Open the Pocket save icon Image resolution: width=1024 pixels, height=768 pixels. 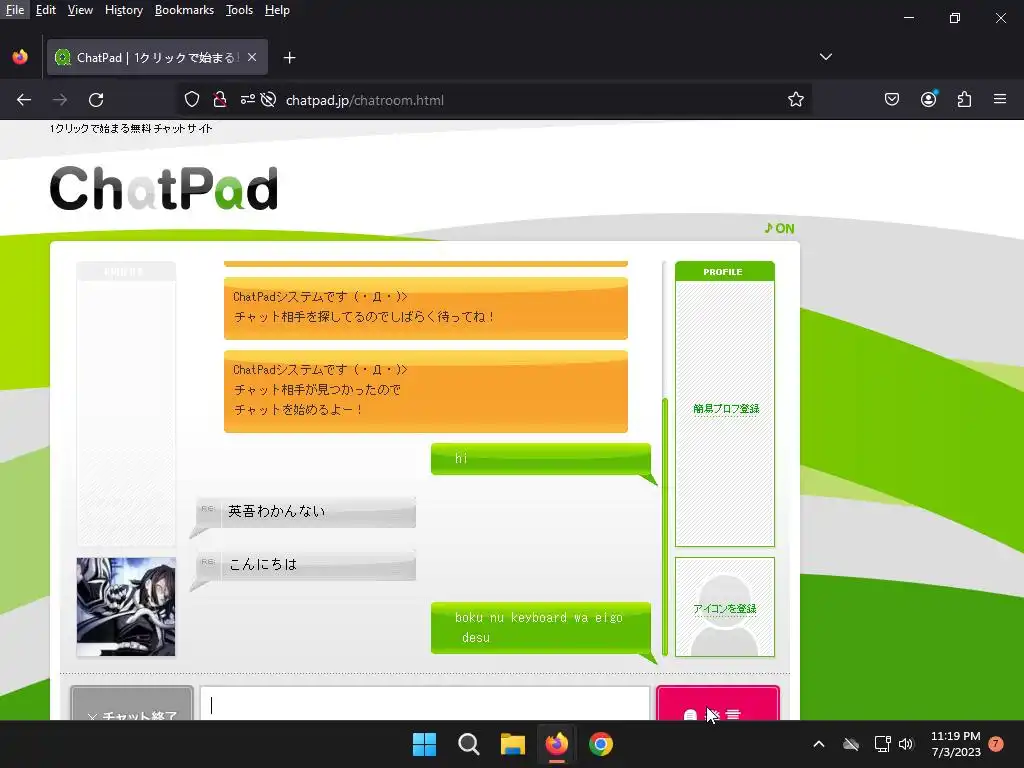point(891,99)
